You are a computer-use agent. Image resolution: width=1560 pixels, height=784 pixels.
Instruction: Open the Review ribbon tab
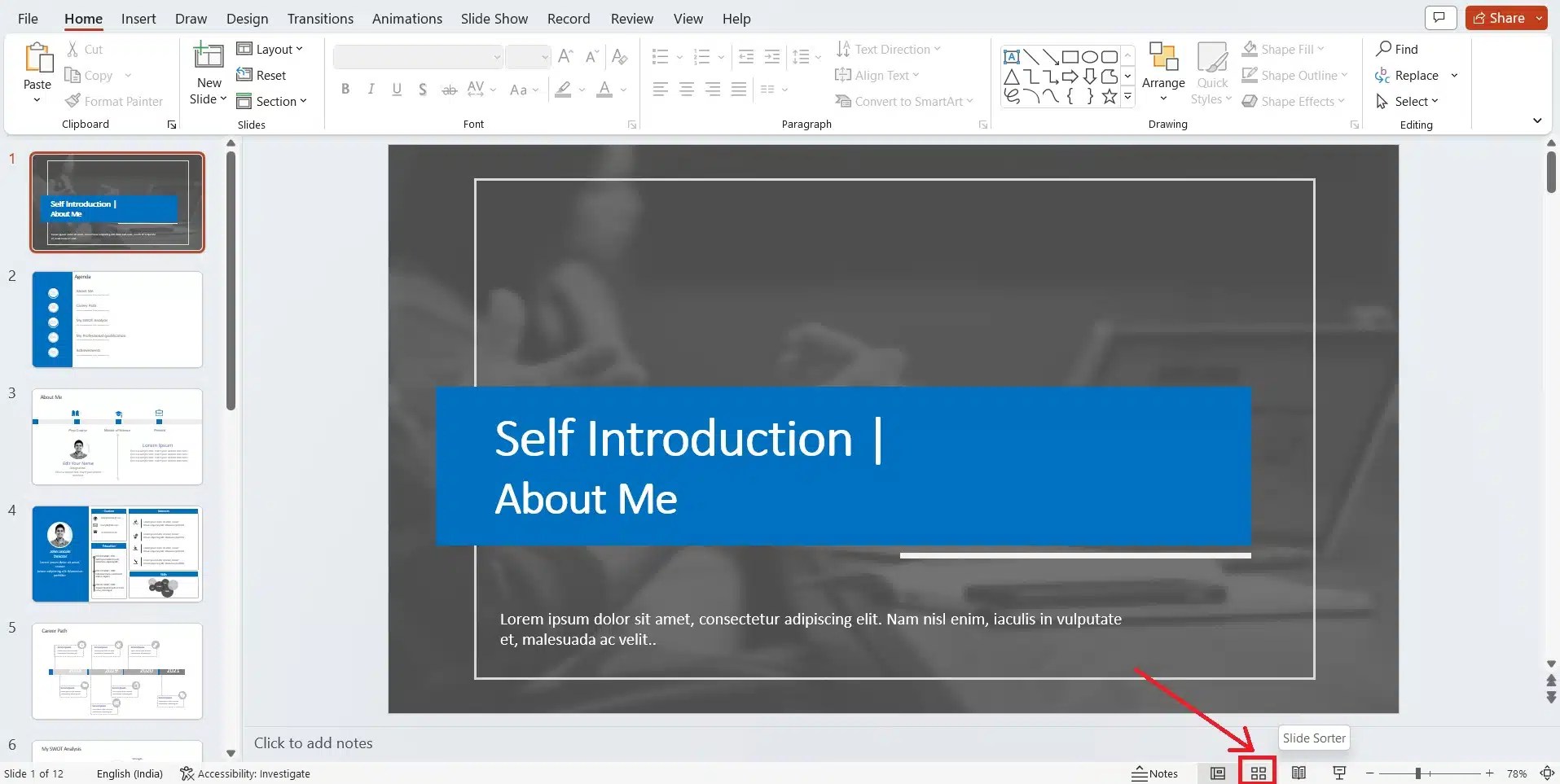[632, 18]
